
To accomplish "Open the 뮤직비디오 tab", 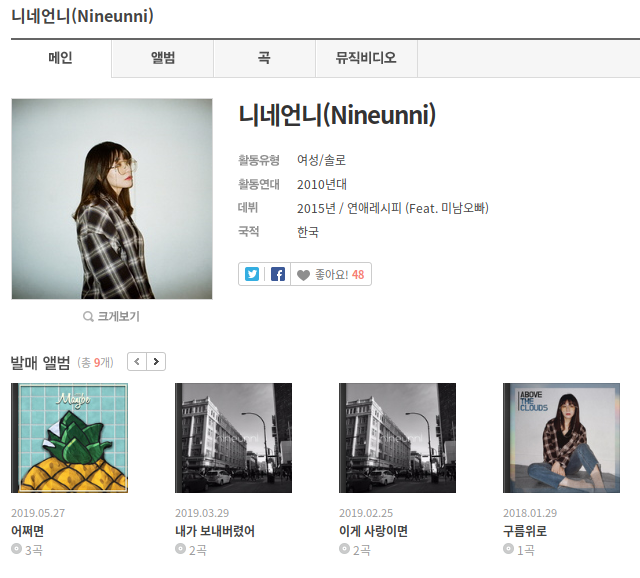I will [367, 58].
